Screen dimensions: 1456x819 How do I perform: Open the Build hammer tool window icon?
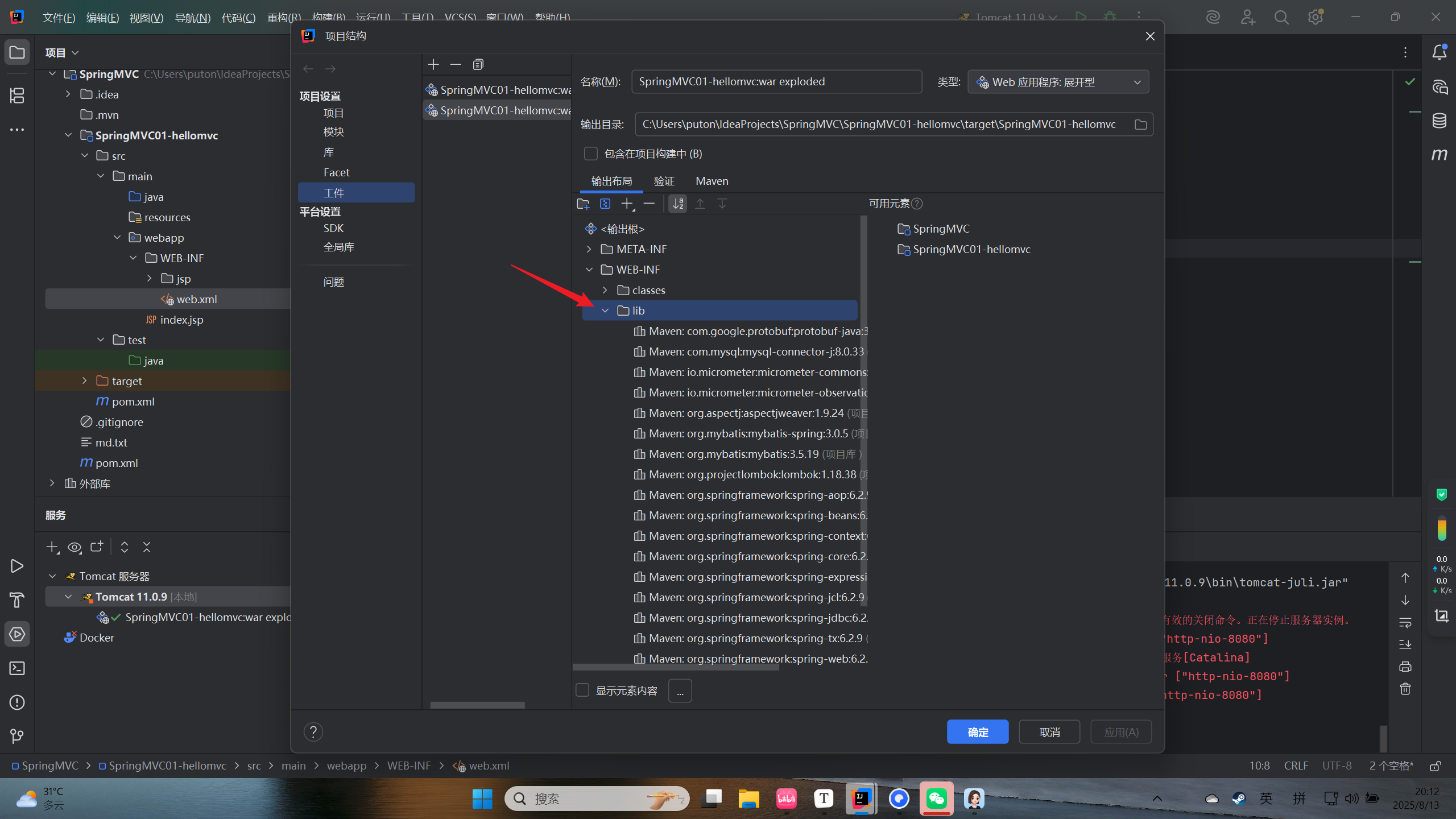17,600
